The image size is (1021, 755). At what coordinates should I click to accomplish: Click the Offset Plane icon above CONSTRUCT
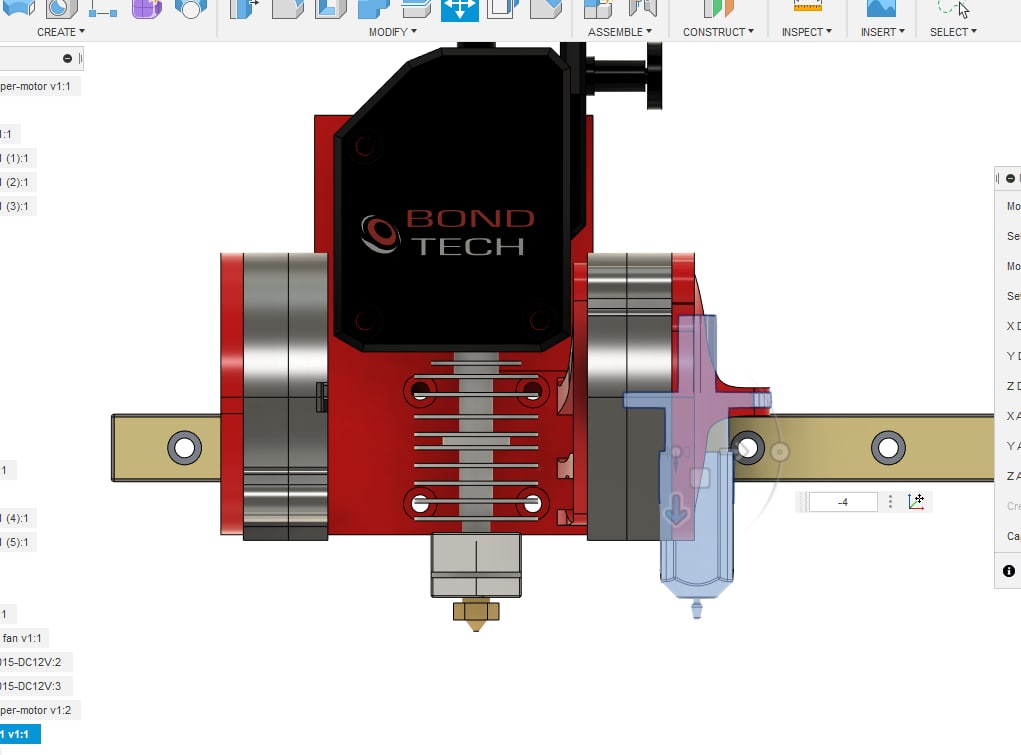[719, 8]
